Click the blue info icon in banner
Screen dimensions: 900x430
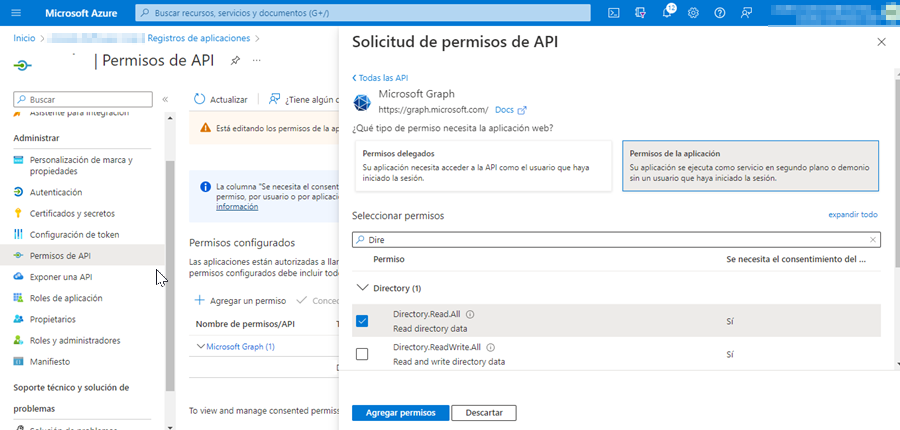pyautogui.click(x=205, y=187)
